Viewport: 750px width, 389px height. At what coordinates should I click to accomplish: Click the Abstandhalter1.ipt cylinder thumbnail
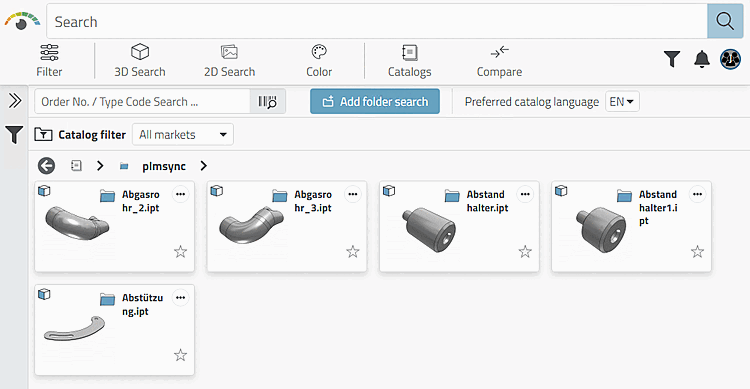[x=601, y=229]
